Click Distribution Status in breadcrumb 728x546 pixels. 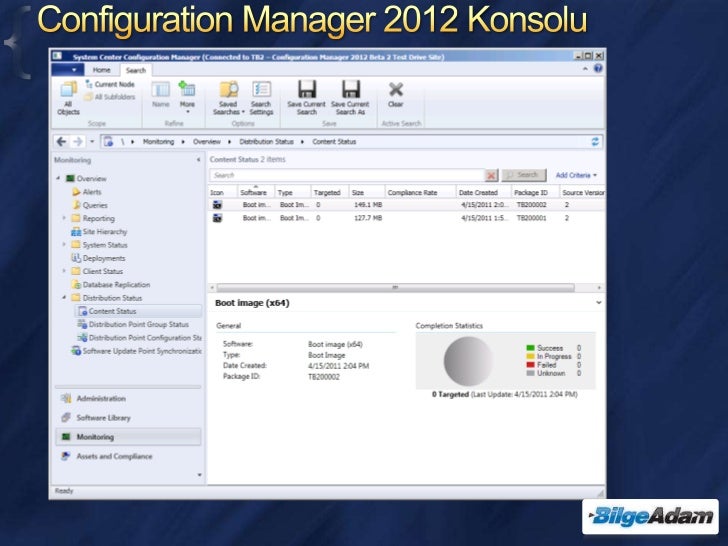pyautogui.click(x=266, y=142)
